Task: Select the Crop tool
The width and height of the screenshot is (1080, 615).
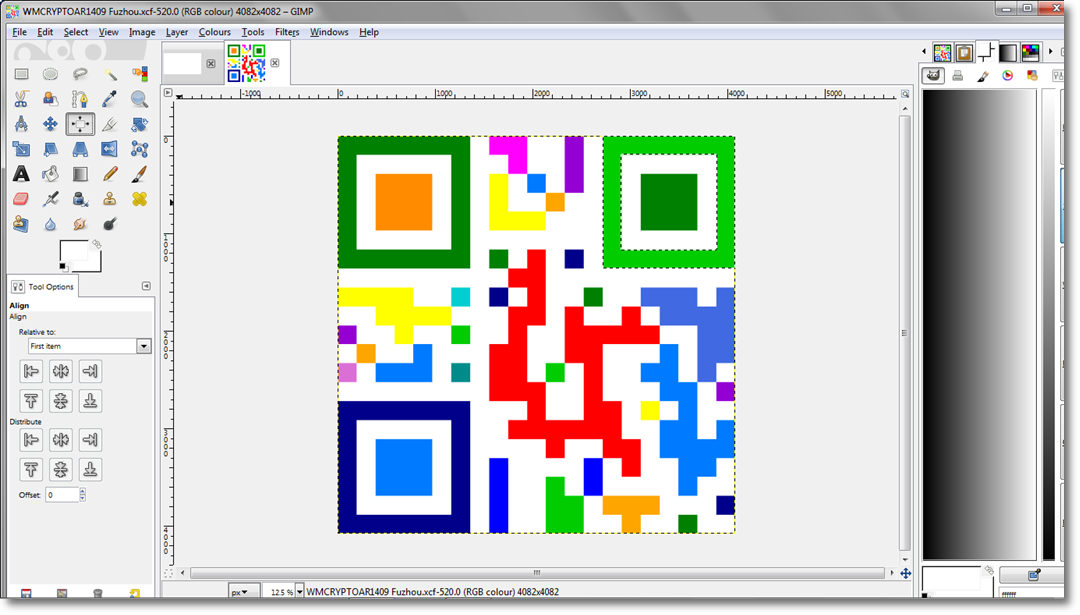Action: tap(110, 124)
